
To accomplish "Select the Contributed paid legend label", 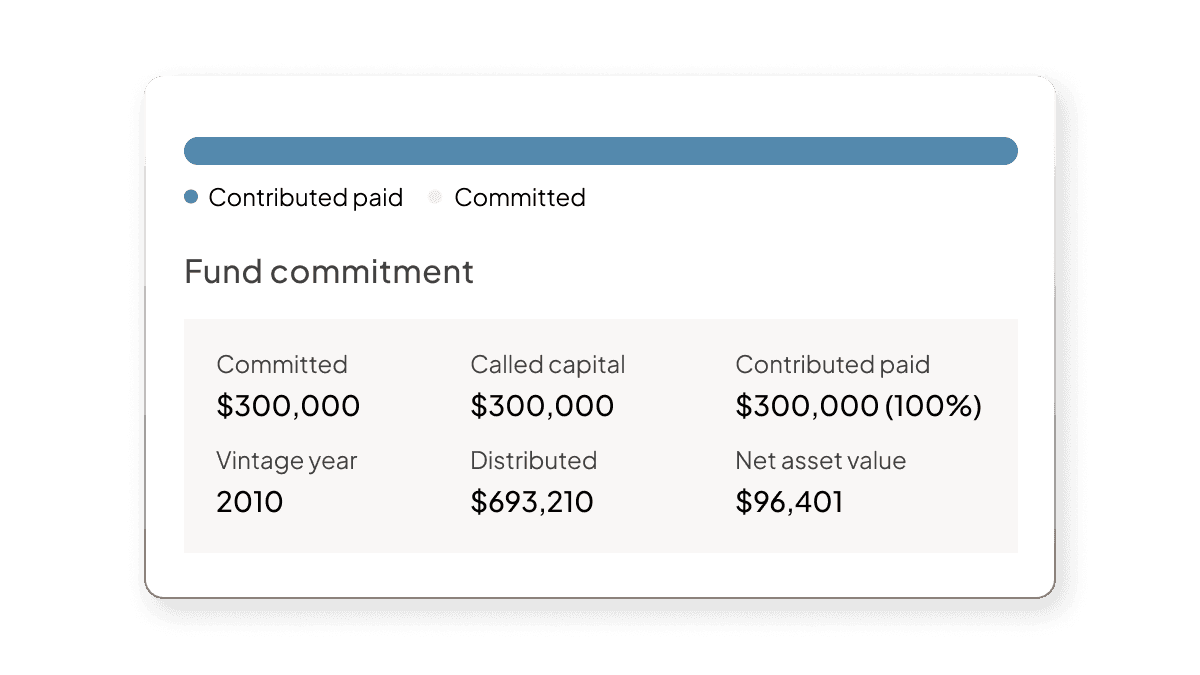I will [x=306, y=198].
